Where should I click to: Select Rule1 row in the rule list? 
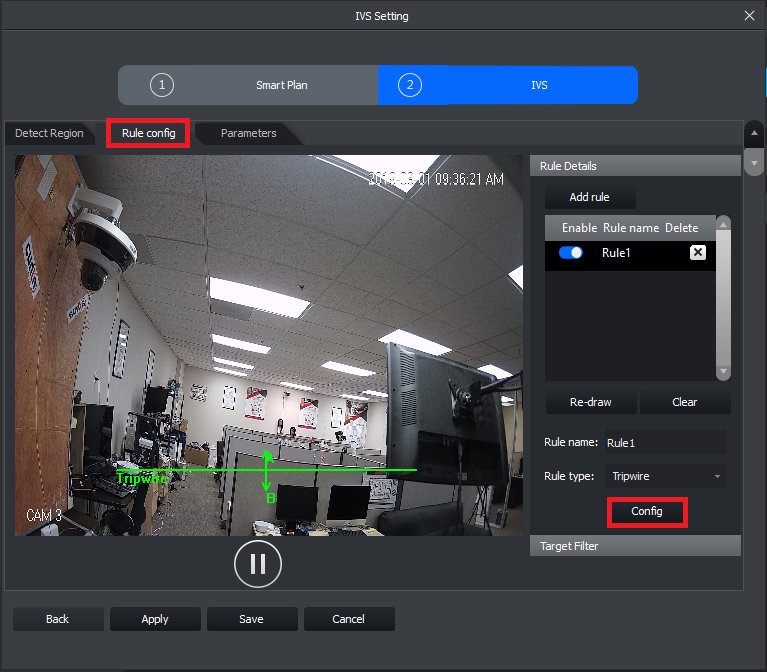tap(630, 253)
